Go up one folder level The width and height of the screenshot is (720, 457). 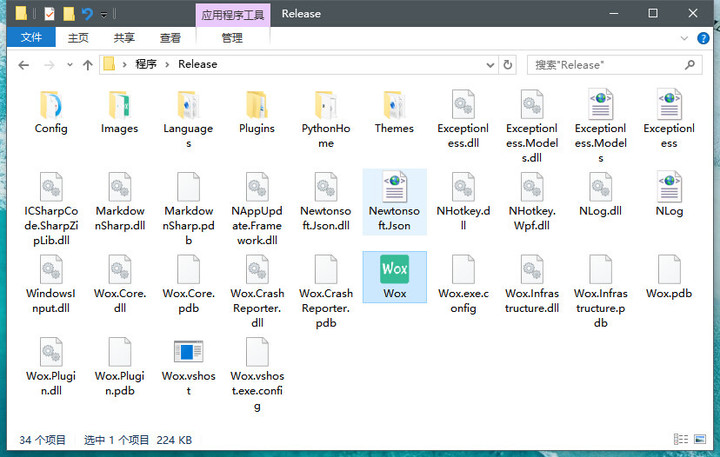pyautogui.click(x=87, y=65)
